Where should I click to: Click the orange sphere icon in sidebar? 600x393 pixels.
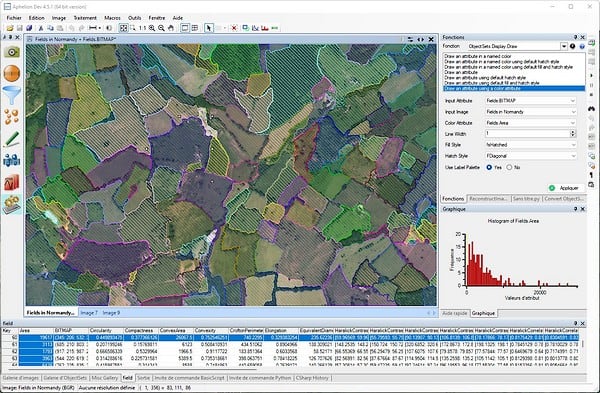[x=12, y=73]
